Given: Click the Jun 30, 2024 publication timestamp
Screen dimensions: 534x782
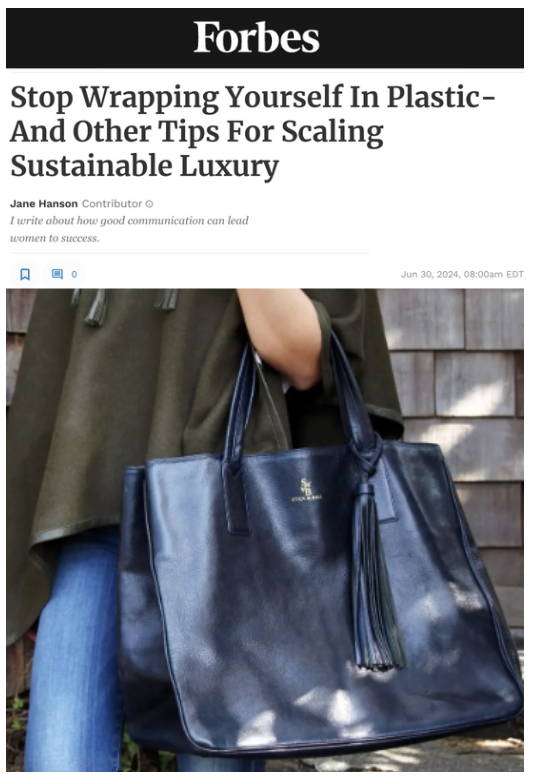Looking at the screenshot, I should click(462, 274).
